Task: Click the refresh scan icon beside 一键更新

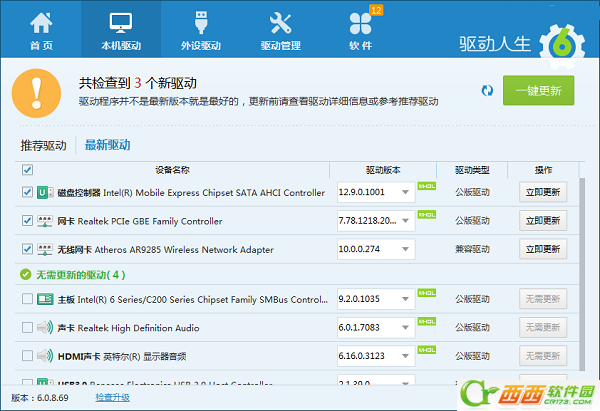Action: tap(487, 90)
